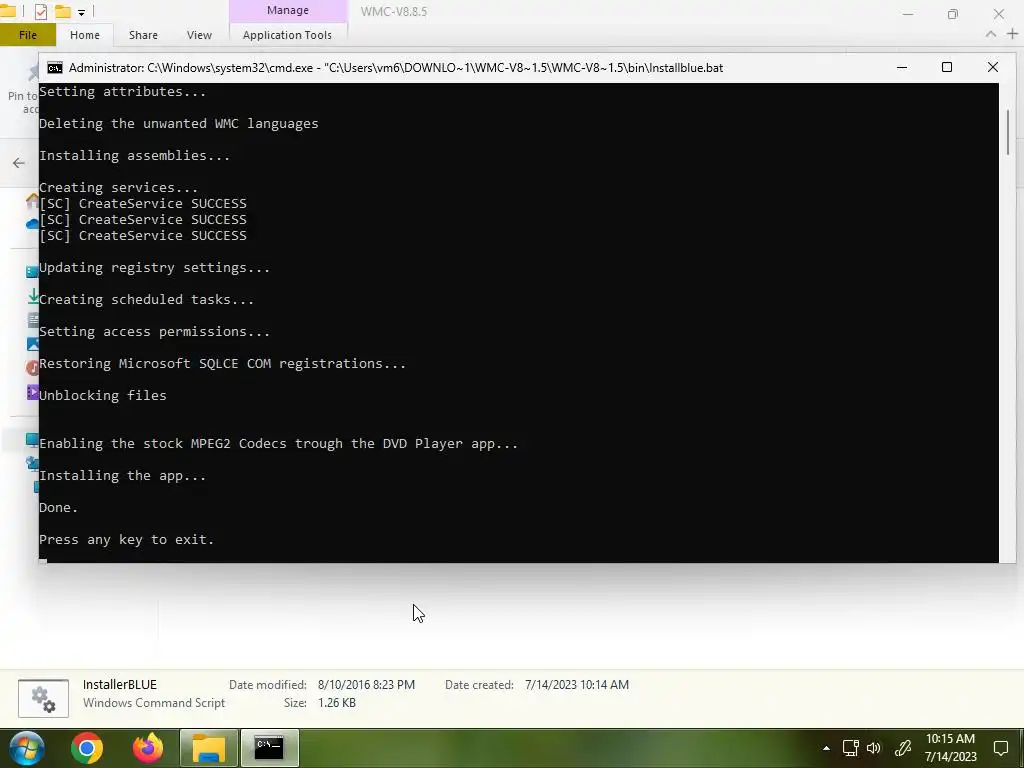Click the InstallerBLUE file name in details pane
Image resolution: width=1024 pixels, height=768 pixels.
tap(120, 684)
